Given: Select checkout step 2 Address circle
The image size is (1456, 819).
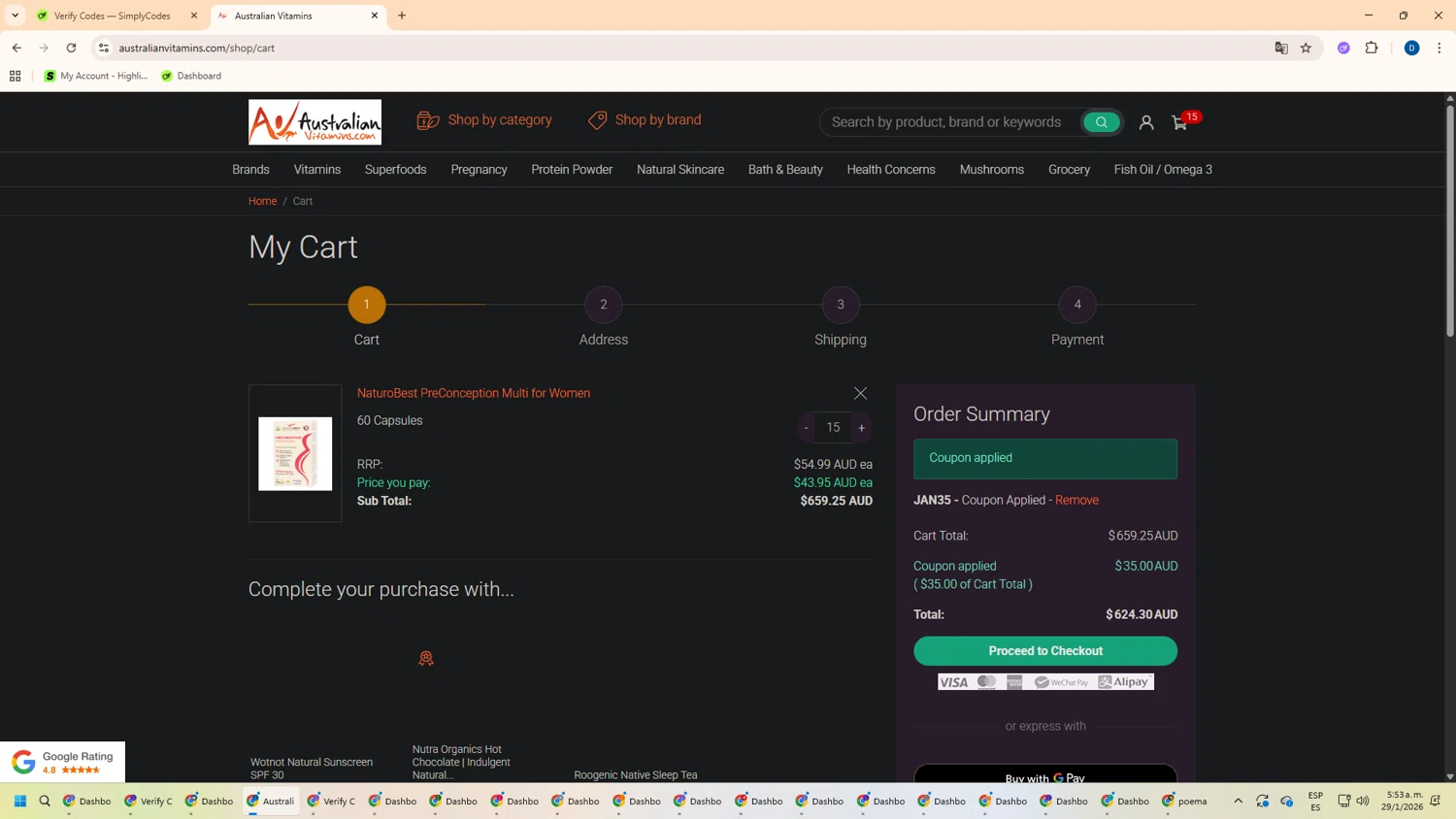Looking at the screenshot, I should (604, 305).
